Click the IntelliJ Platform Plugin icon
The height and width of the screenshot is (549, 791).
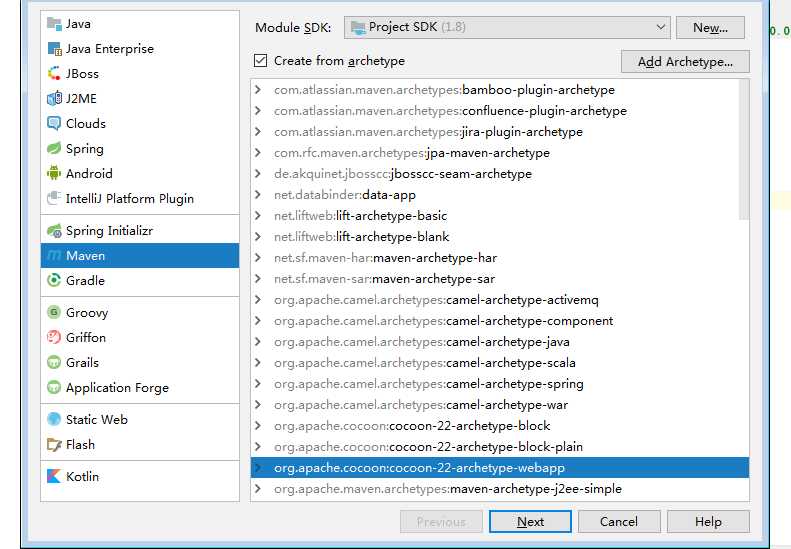(x=54, y=198)
